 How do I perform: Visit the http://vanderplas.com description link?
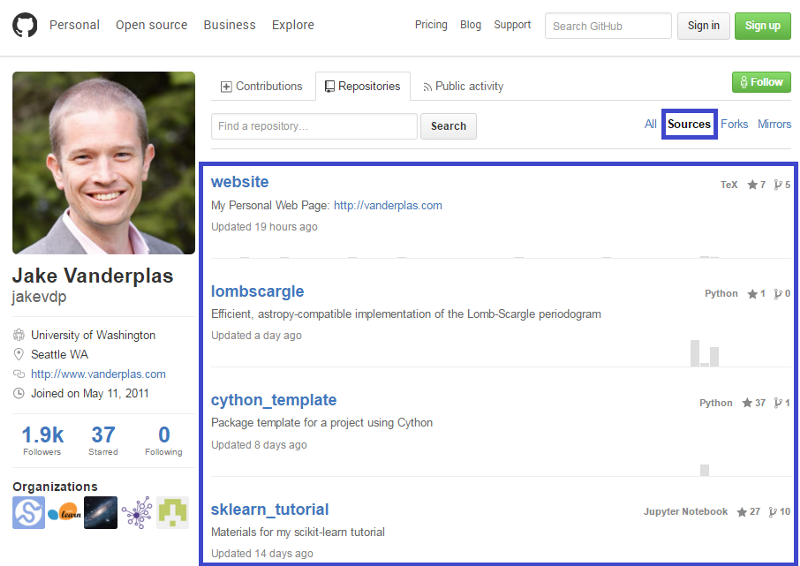(x=388, y=205)
